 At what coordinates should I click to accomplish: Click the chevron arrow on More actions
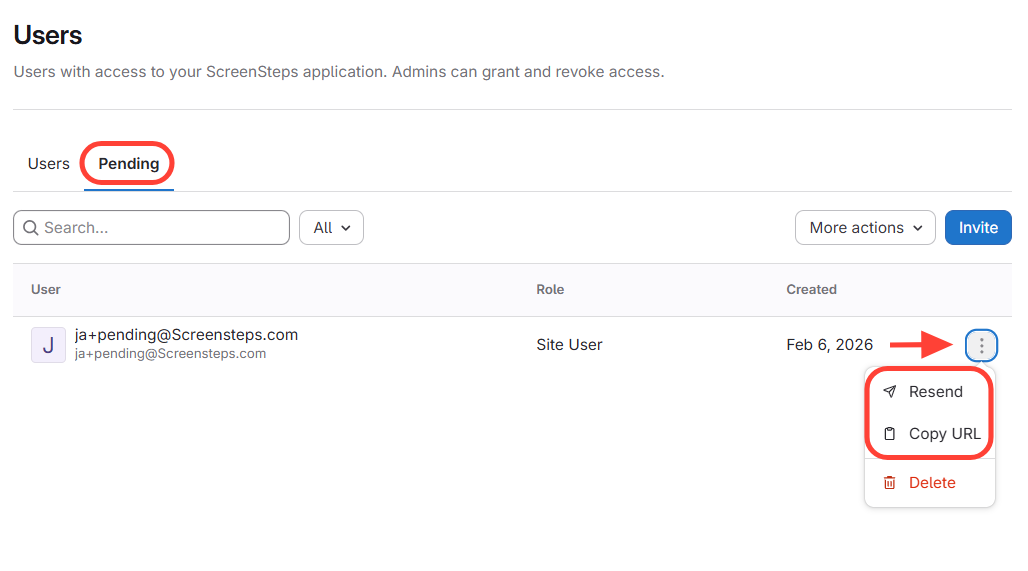point(917,228)
